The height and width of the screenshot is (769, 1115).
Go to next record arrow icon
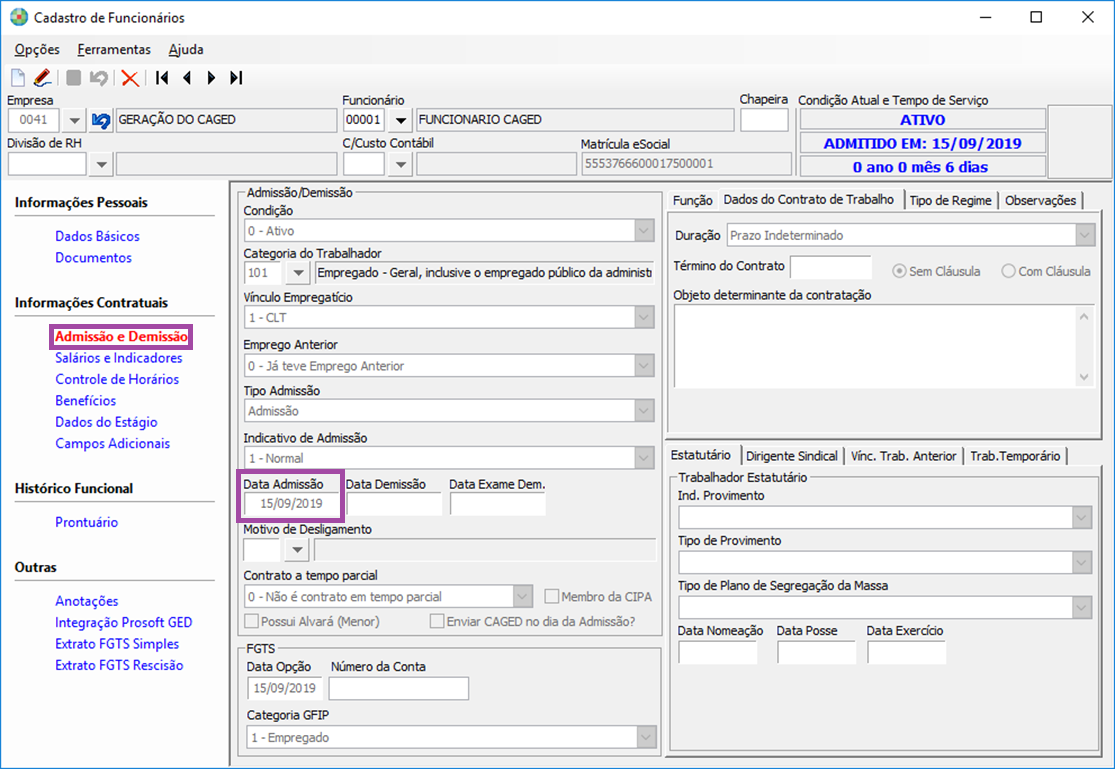pyautogui.click(x=211, y=78)
